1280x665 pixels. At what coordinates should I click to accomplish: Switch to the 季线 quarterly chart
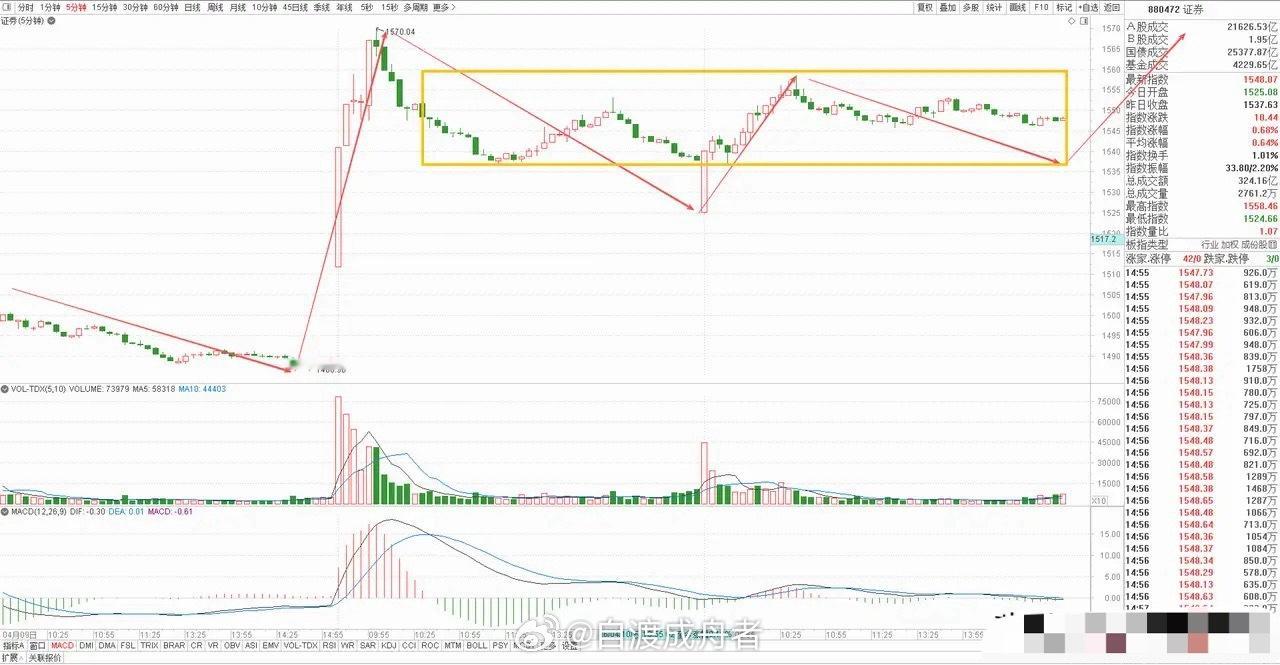321,7
